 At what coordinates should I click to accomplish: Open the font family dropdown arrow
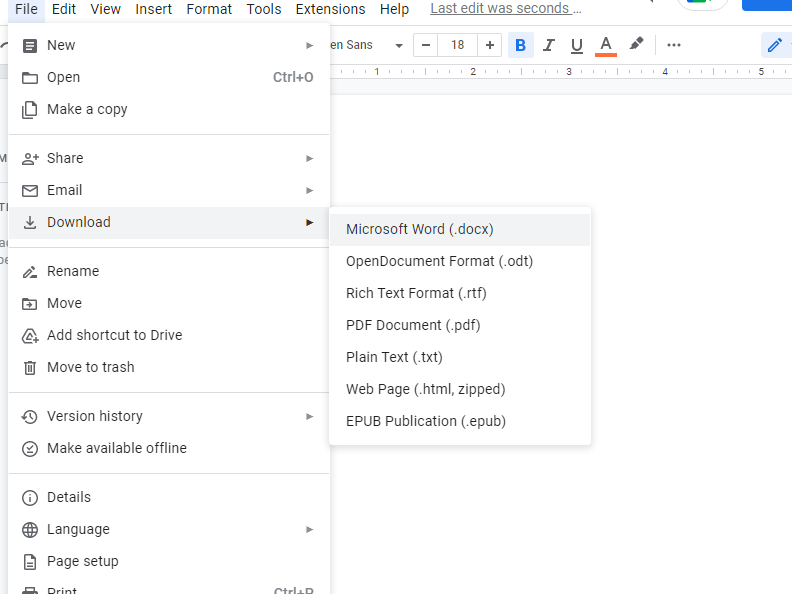coord(399,46)
